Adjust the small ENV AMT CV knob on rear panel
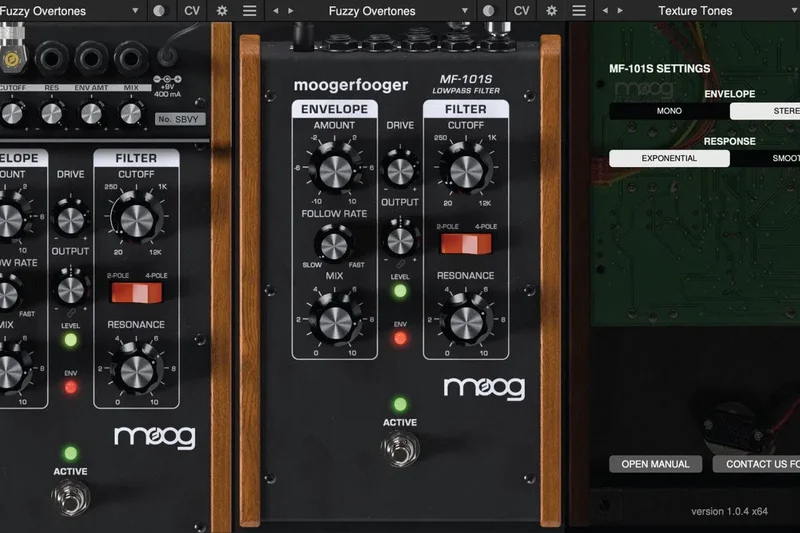800x533 pixels. (x=91, y=114)
